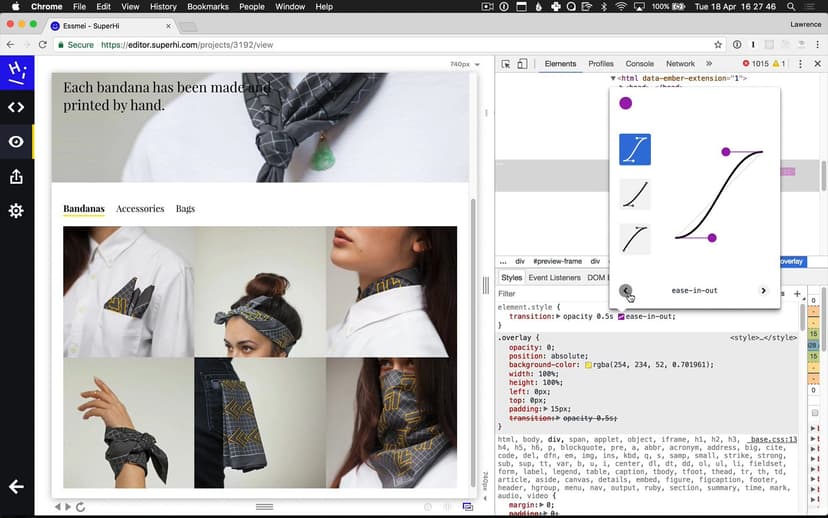The width and height of the screenshot is (828, 518).
Task: Open the Bookmarks menu in menu bar
Action: [x=207, y=7]
